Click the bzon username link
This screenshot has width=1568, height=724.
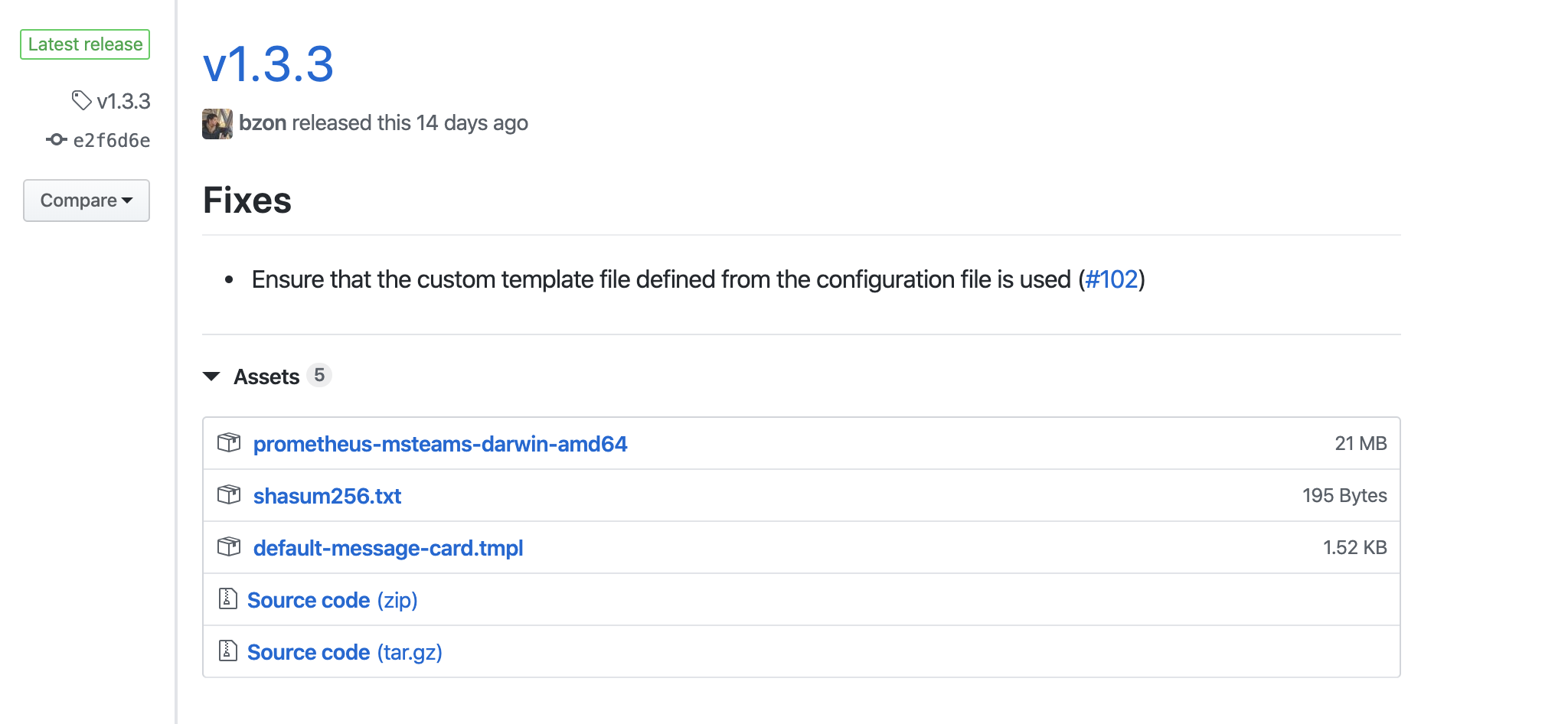coord(263,122)
